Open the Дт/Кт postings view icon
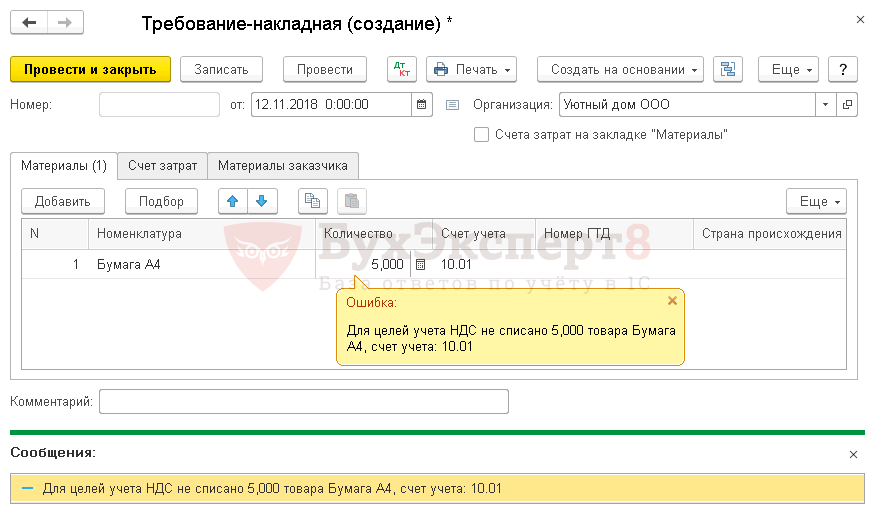This screenshot has height=514, width=873. (x=402, y=69)
